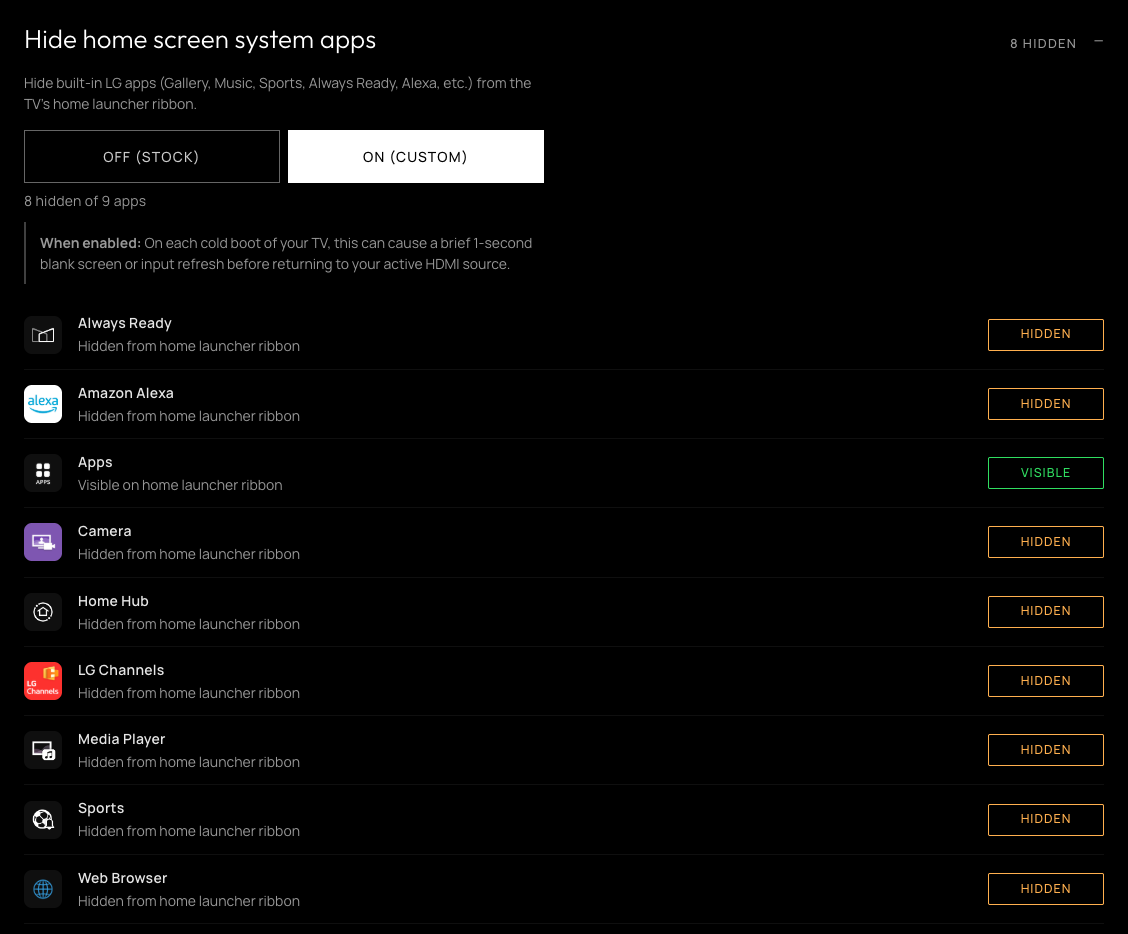Click the Web Browser app name
This screenshot has width=1128, height=934.
pyautogui.click(x=122, y=878)
